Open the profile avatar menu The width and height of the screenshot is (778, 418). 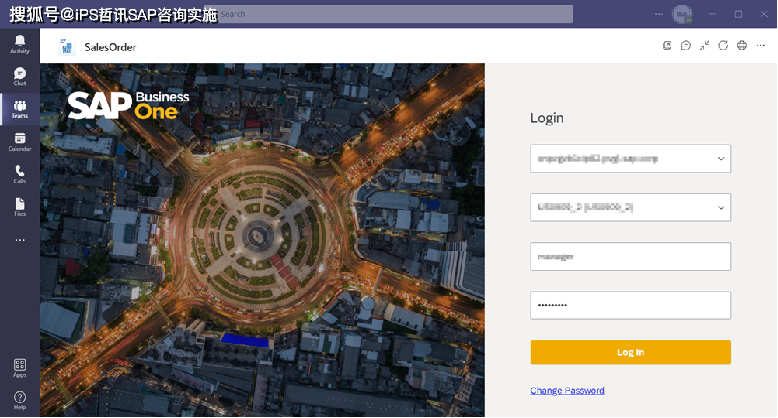pyautogui.click(x=682, y=14)
